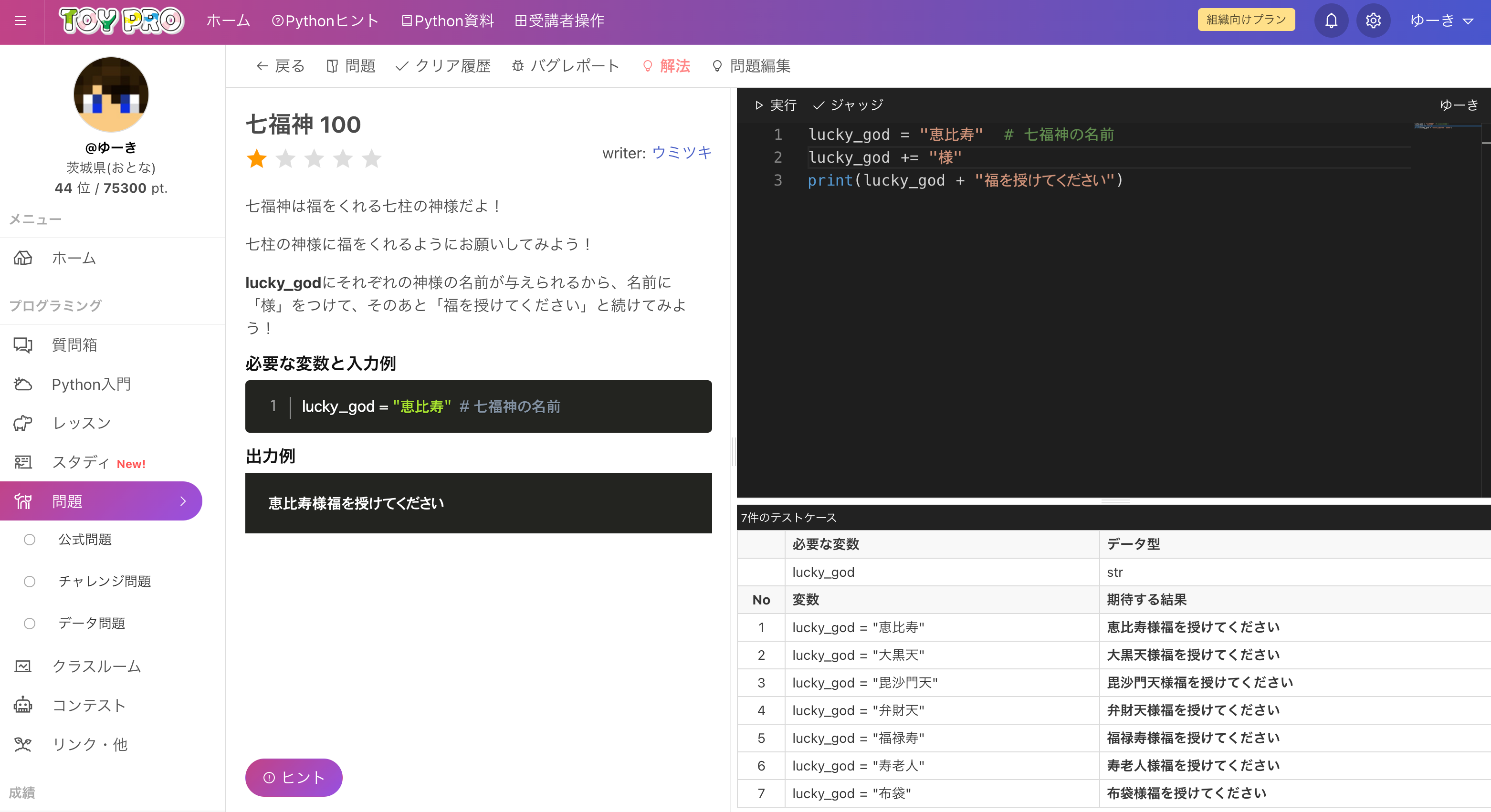Open settings gear icon
This screenshot has width=1491, height=812.
pos(1373,21)
